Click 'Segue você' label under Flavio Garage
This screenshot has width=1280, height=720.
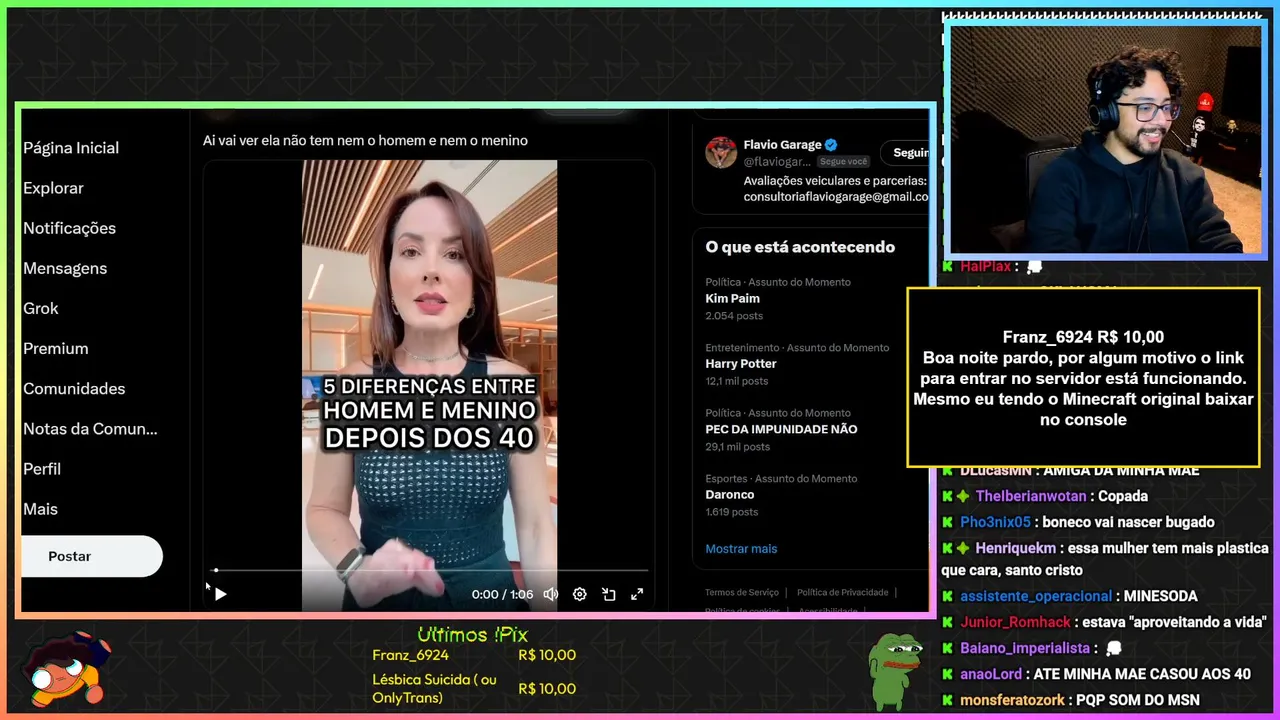click(x=844, y=161)
